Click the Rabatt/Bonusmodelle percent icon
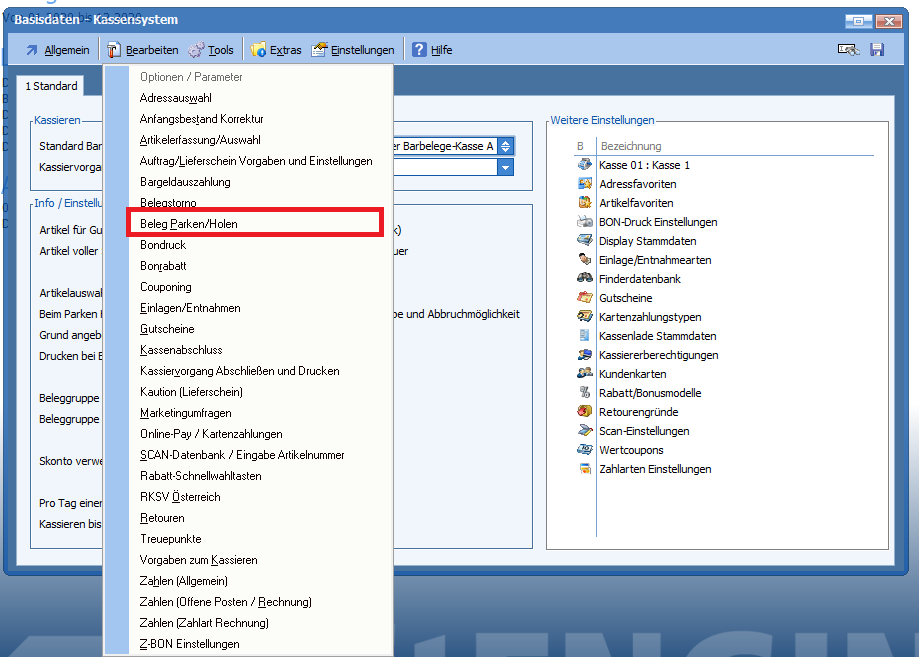The image size is (919, 657). [x=585, y=393]
